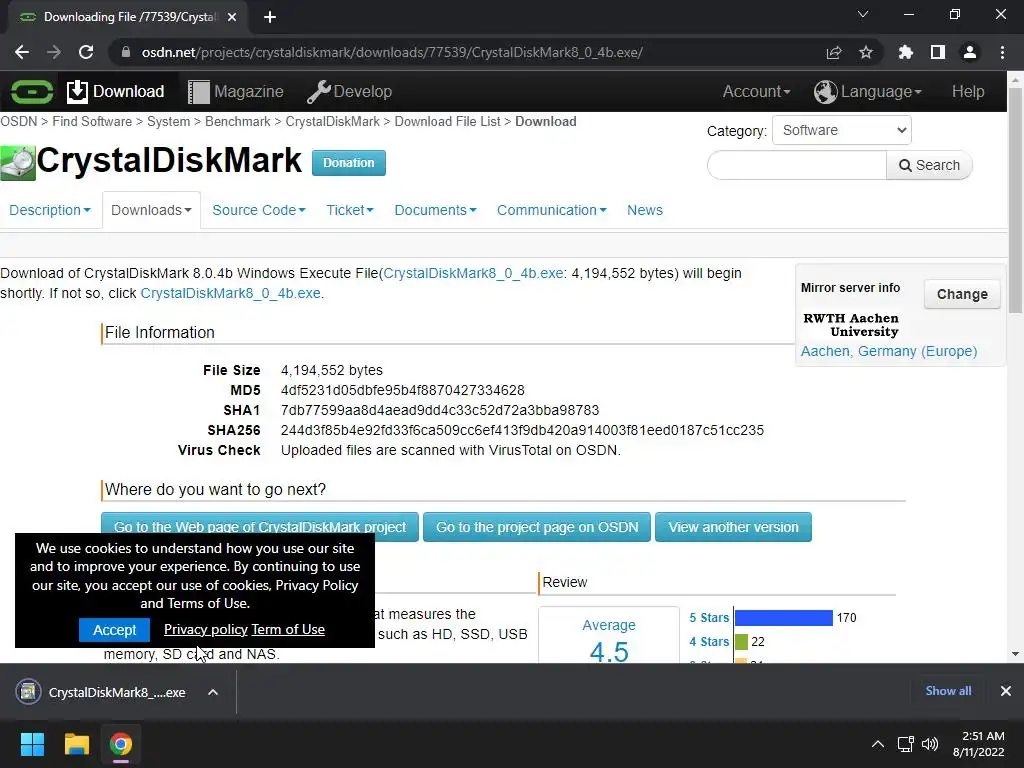Viewport: 1024px width, 768px height.
Task: Open the network tray icon
Action: tap(905, 744)
